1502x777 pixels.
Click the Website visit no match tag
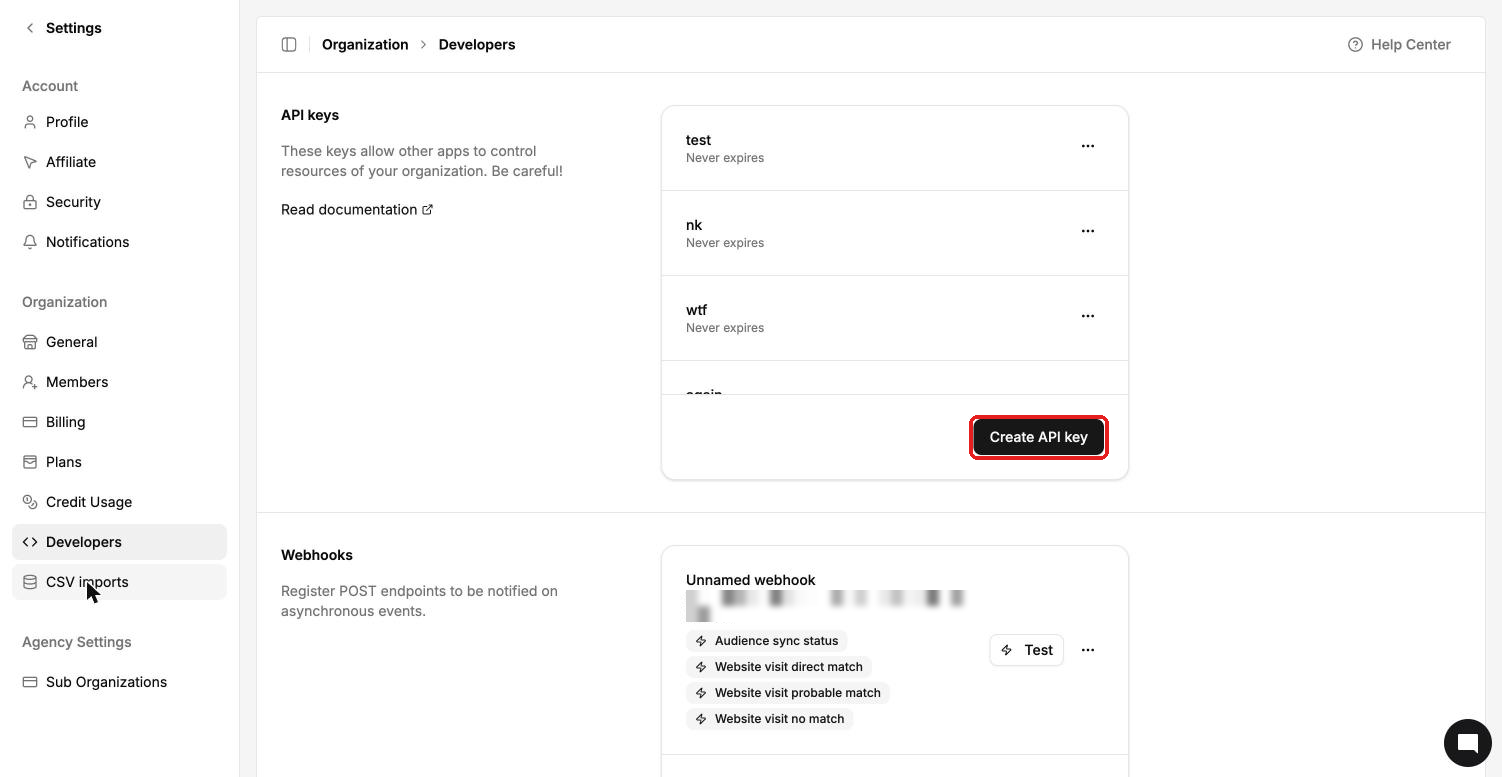click(769, 719)
